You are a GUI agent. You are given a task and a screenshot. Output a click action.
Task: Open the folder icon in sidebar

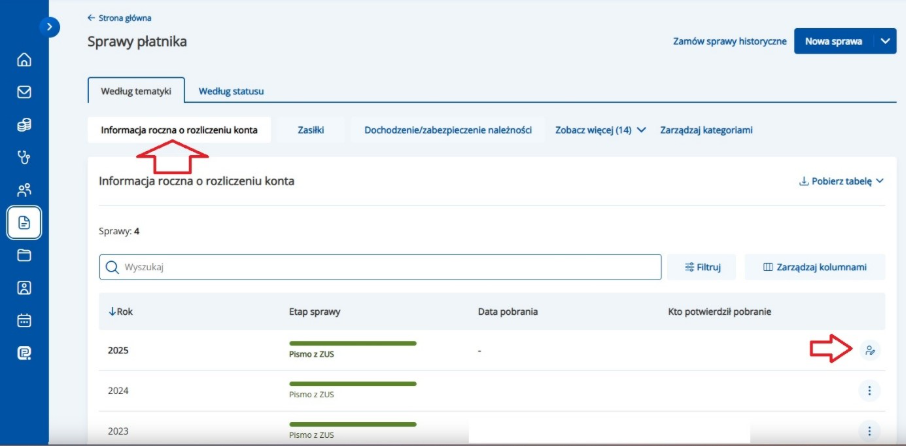click(24, 255)
